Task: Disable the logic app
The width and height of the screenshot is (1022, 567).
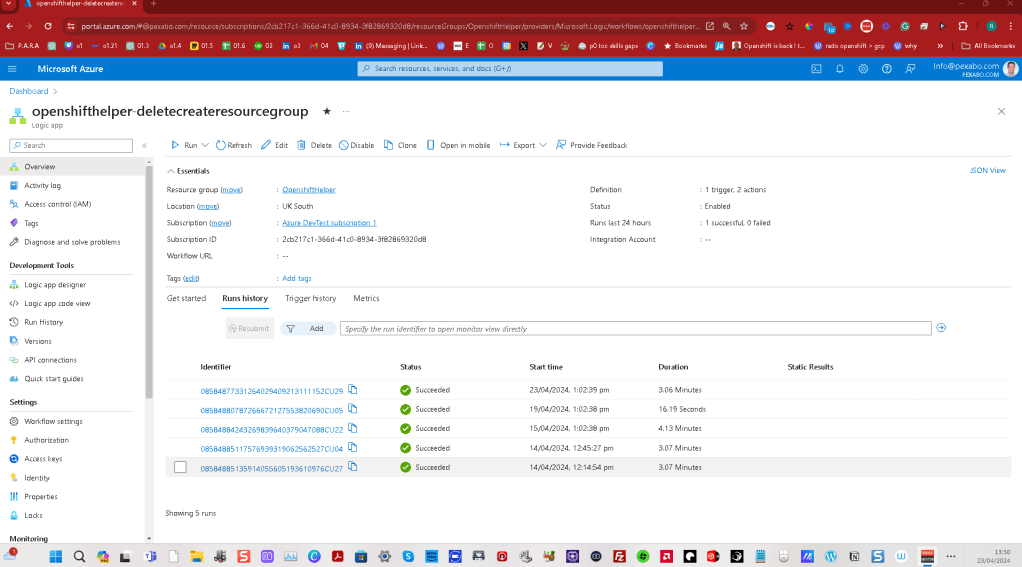Action: click(x=357, y=145)
